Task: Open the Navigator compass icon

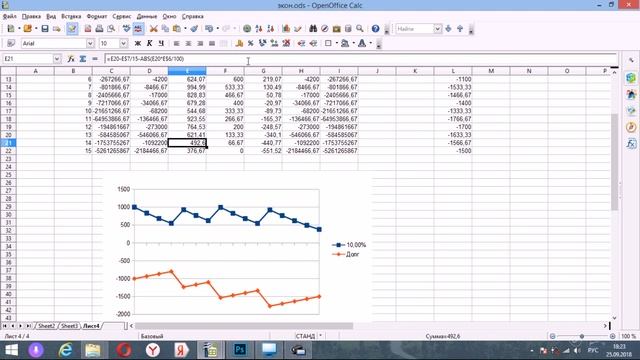Action: tap(325, 29)
